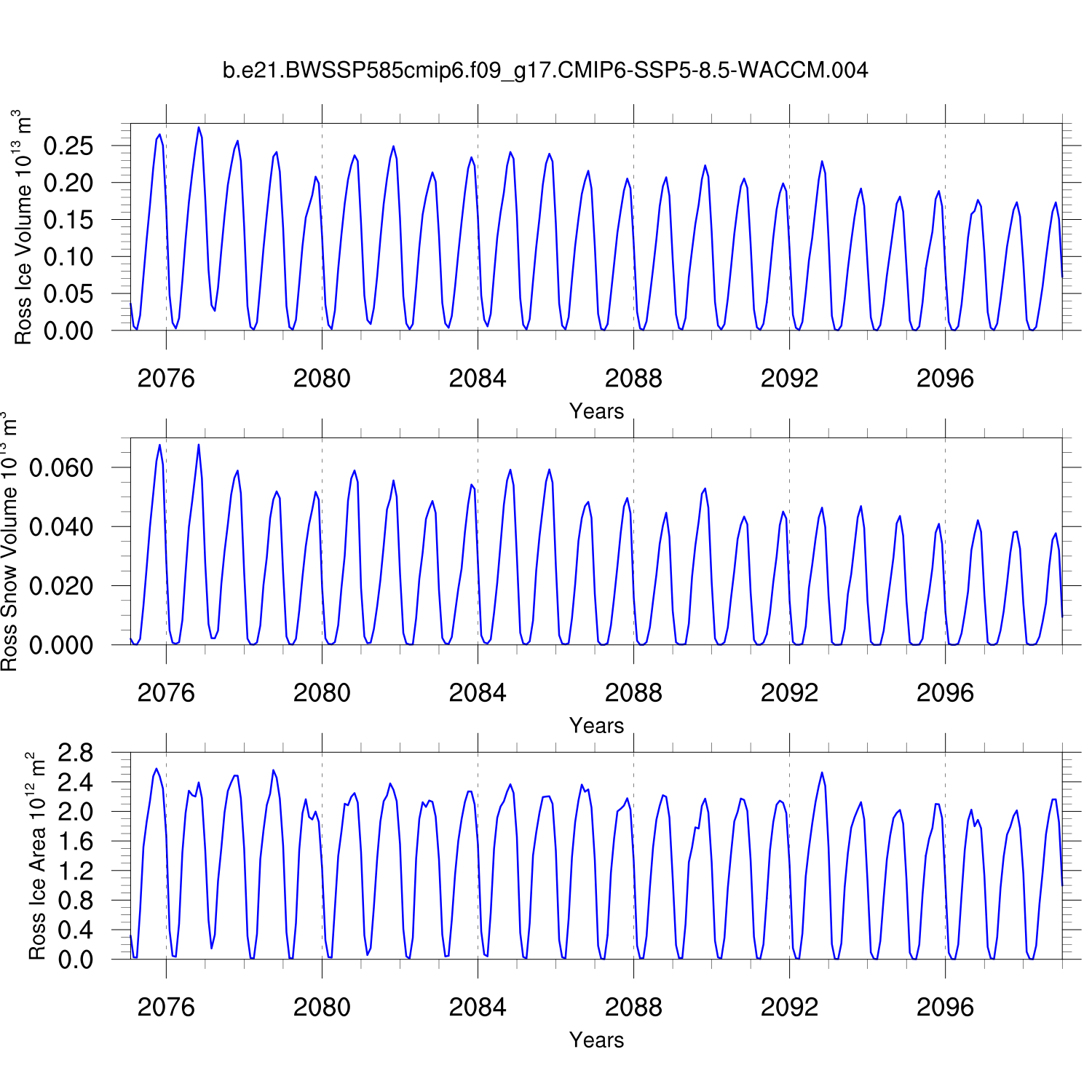
Task: Pick the 2088 tick label in the ice area panel
Action: (x=633, y=1008)
